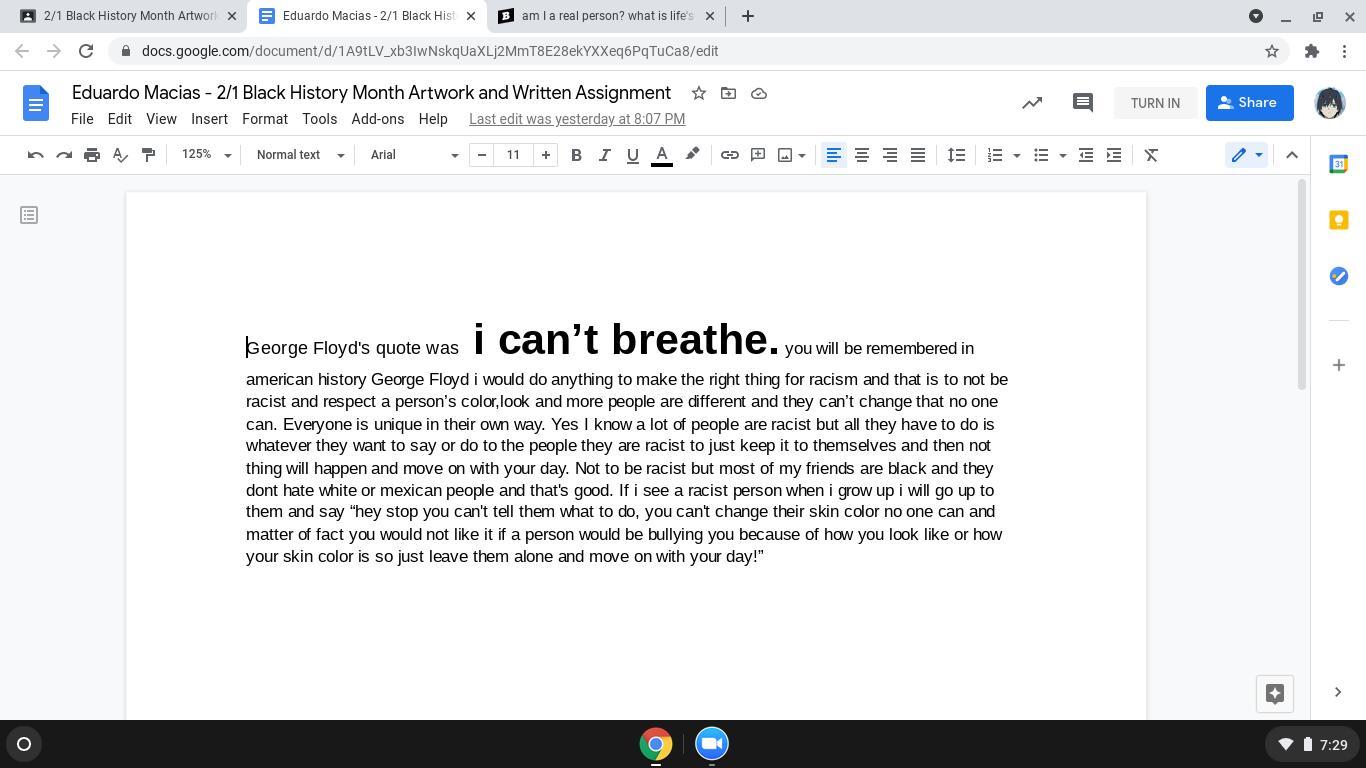This screenshot has height=768, width=1366.
Task: Open Zoom from the shelf
Action: (712, 744)
